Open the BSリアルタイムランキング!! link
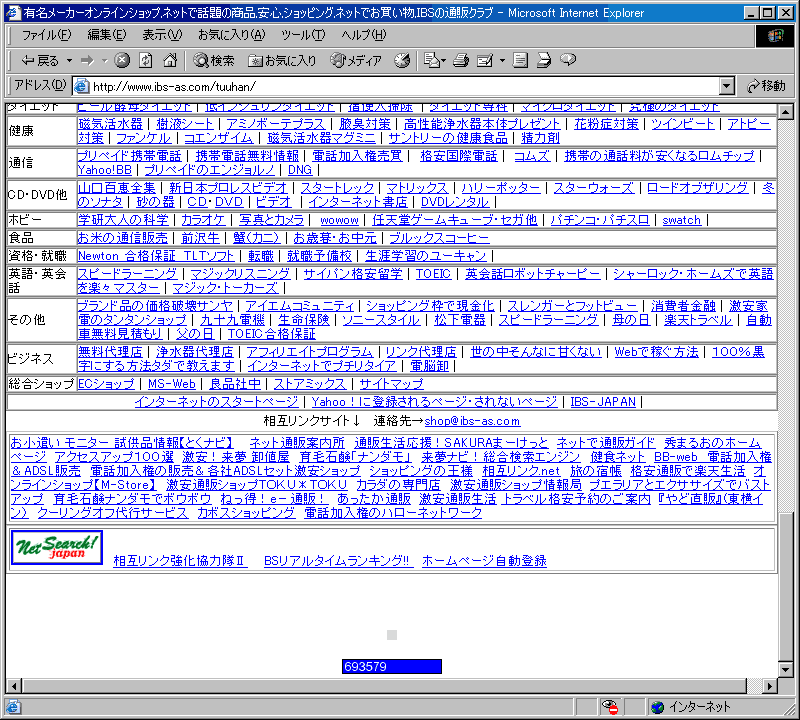The image size is (800, 720). click(x=338, y=561)
